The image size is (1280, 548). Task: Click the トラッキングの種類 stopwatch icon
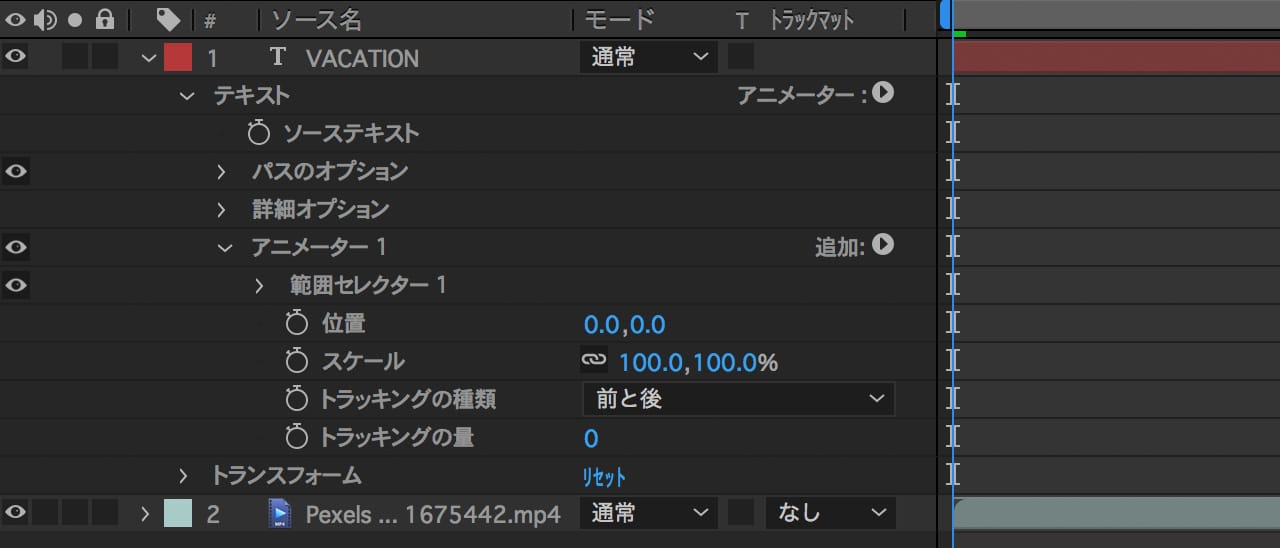tap(297, 399)
